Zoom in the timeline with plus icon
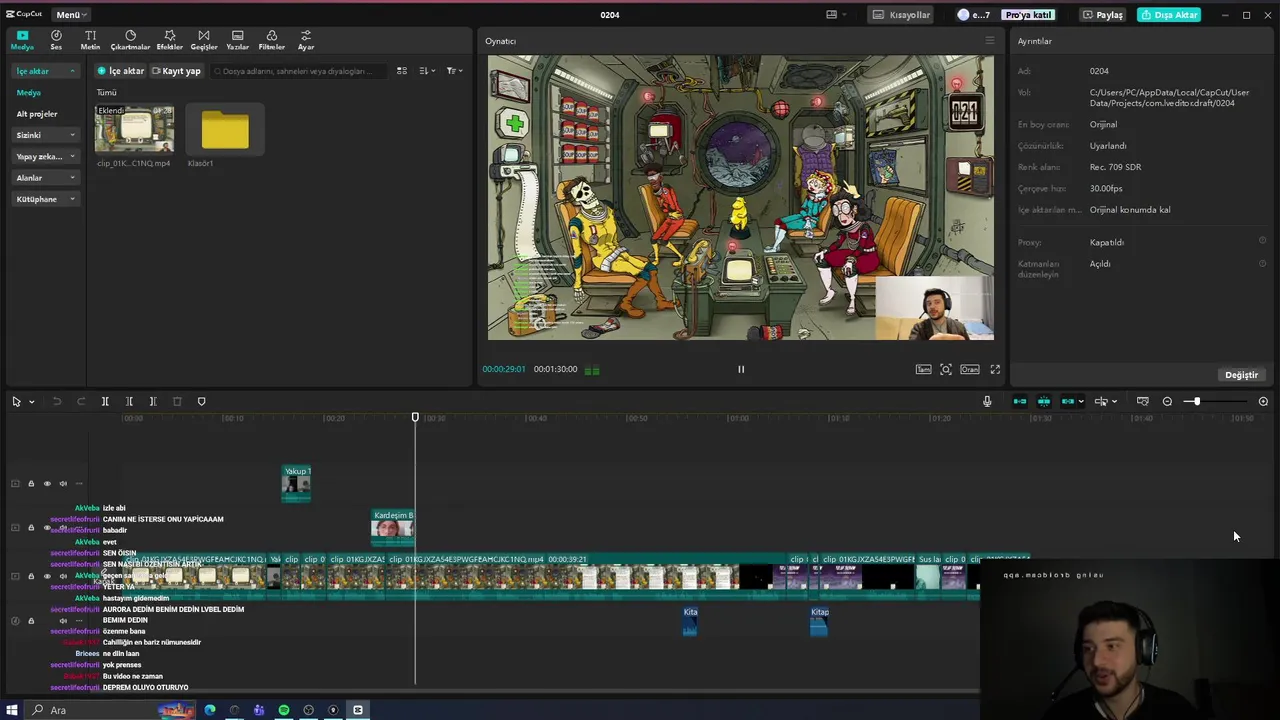1280x720 pixels. (x=1263, y=401)
